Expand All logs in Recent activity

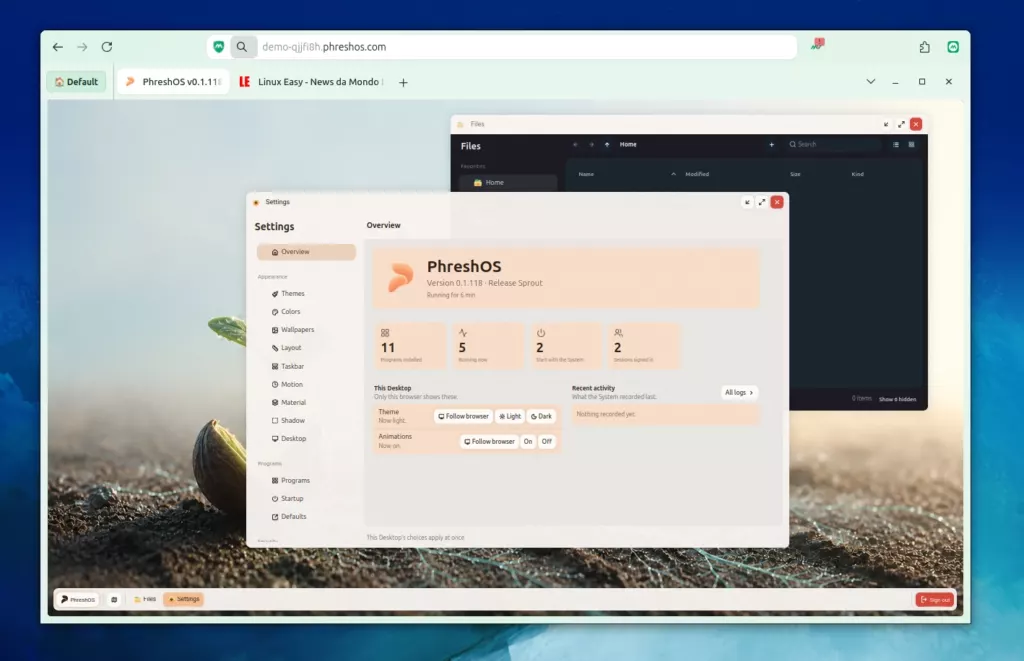point(739,393)
